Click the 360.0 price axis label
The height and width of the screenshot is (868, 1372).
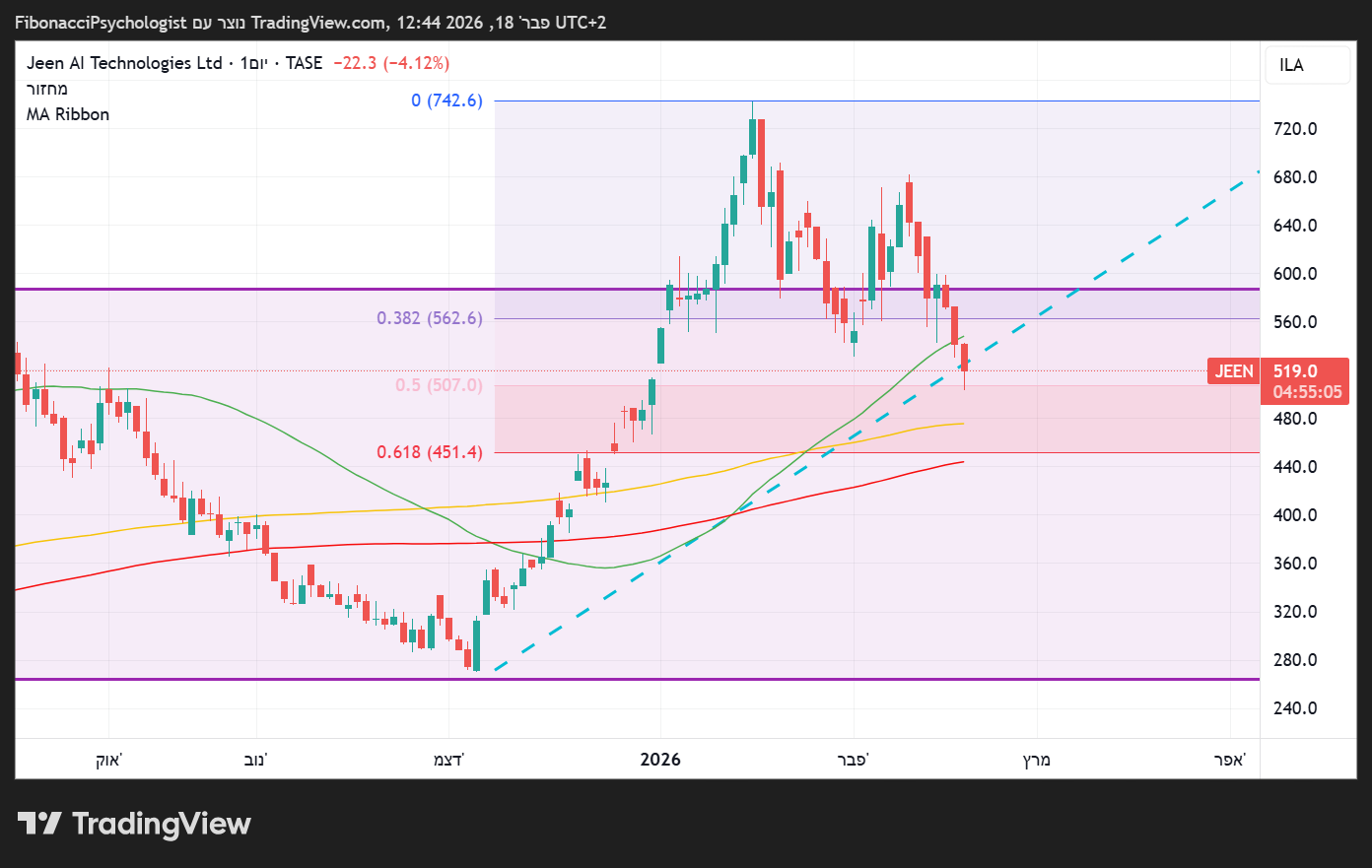pyautogui.click(x=1295, y=564)
